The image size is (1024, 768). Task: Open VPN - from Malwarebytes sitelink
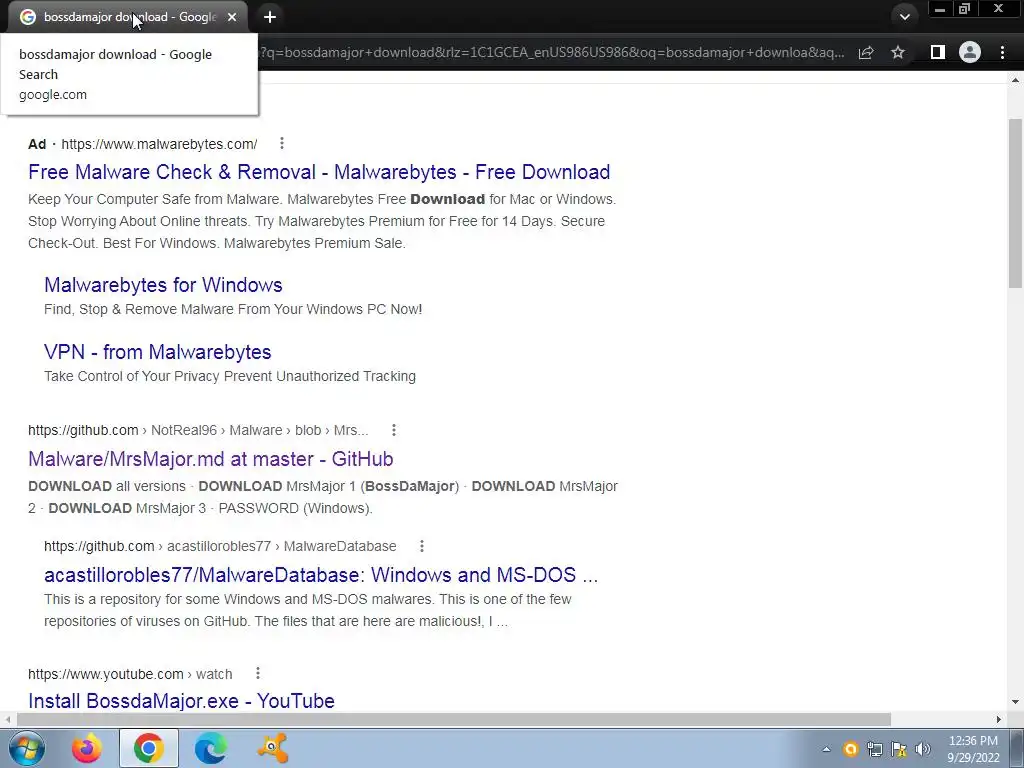click(x=157, y=352)
